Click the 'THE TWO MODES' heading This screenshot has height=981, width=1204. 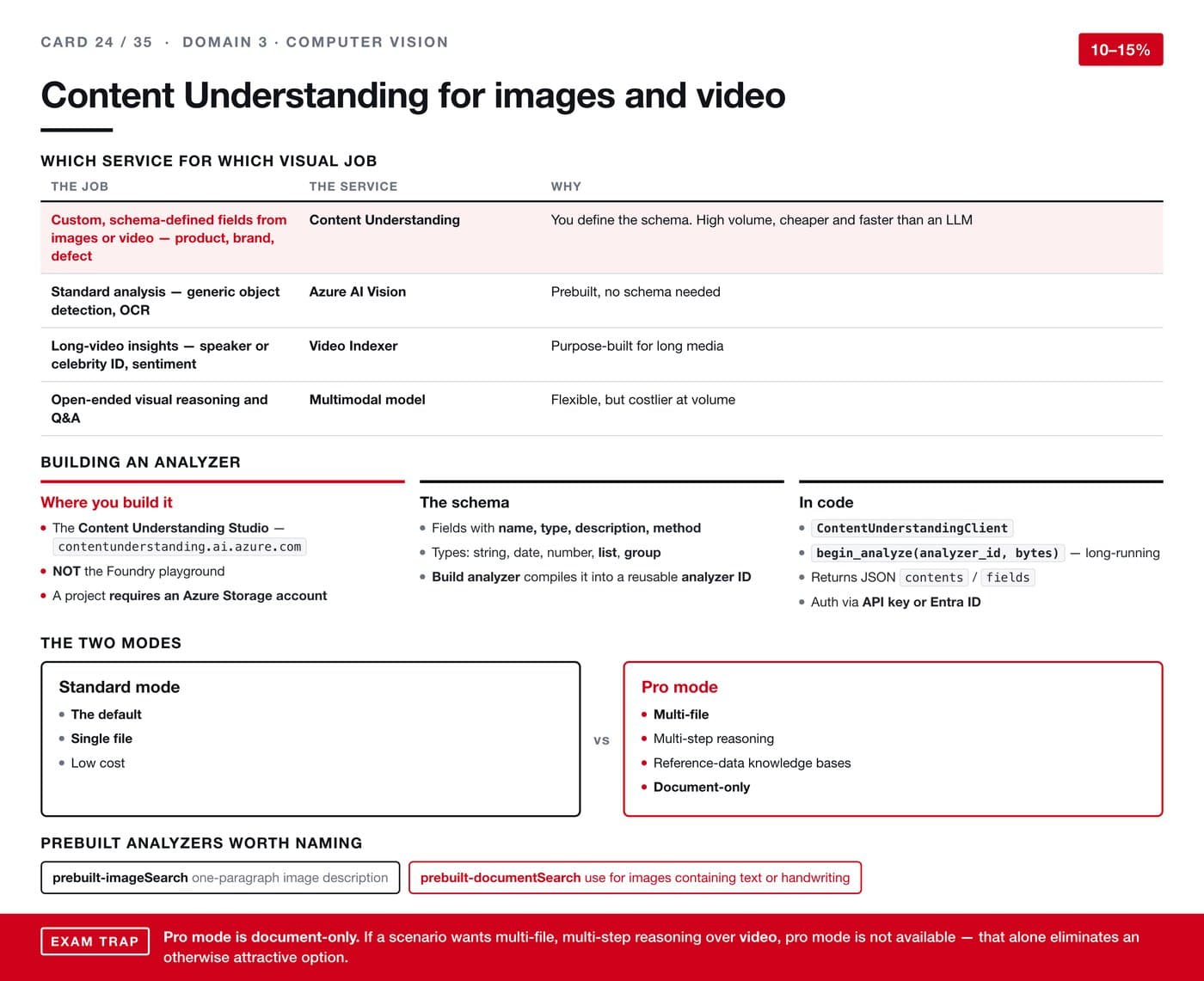[x=111, y=643]
